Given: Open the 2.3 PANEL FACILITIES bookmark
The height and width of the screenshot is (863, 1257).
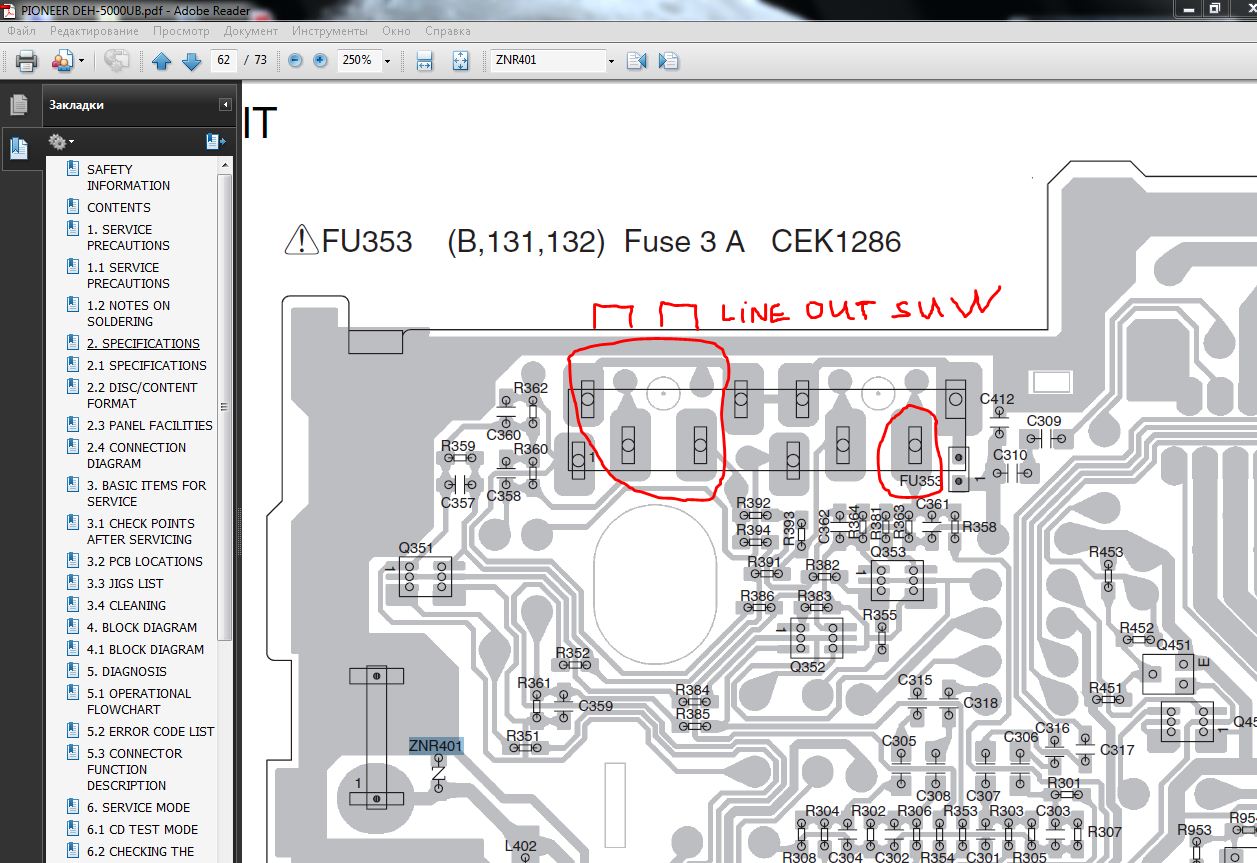Looking at the screenshot, I should tap(149, 426).
